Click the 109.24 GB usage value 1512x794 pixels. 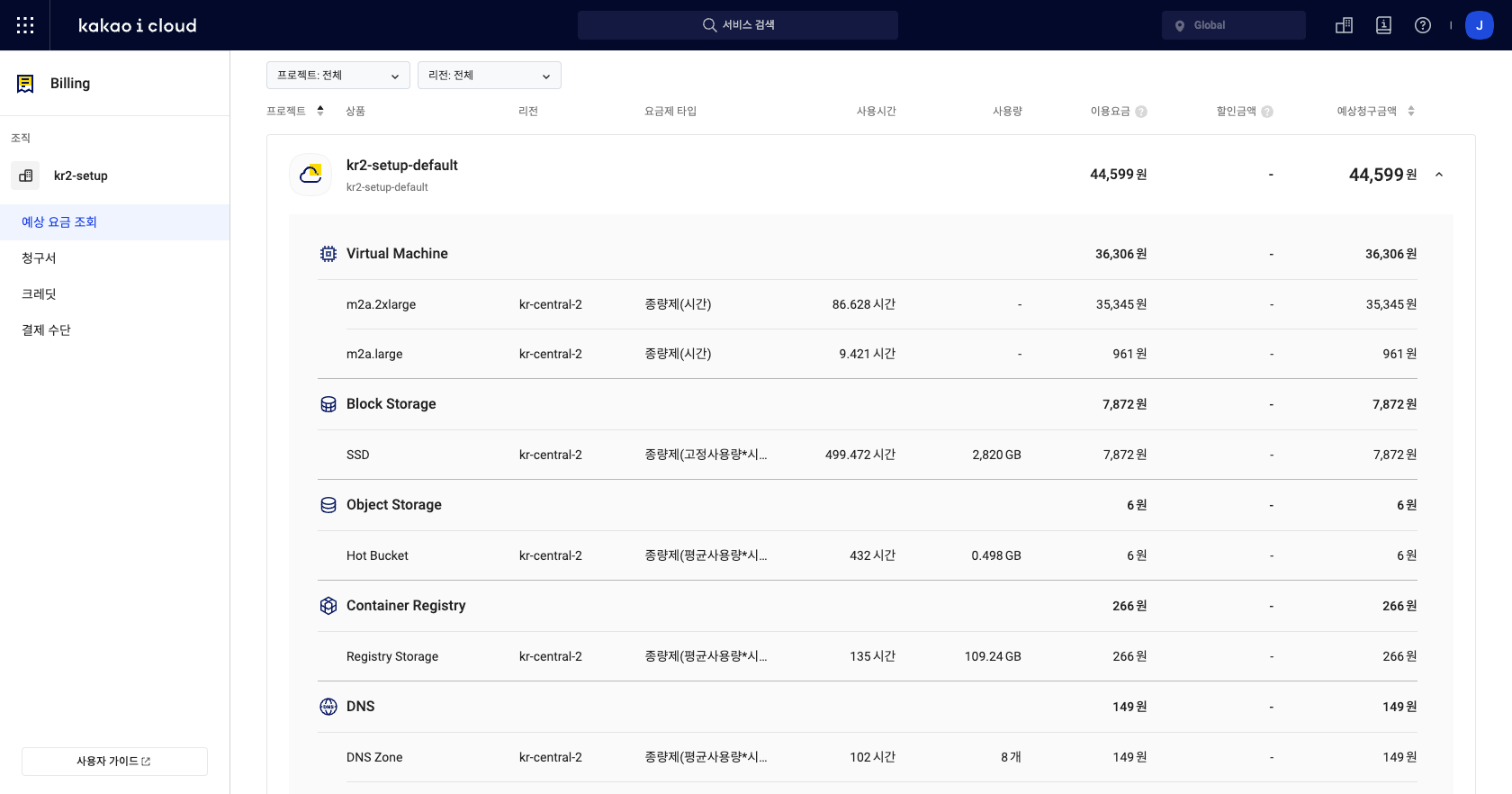point(993,657)
